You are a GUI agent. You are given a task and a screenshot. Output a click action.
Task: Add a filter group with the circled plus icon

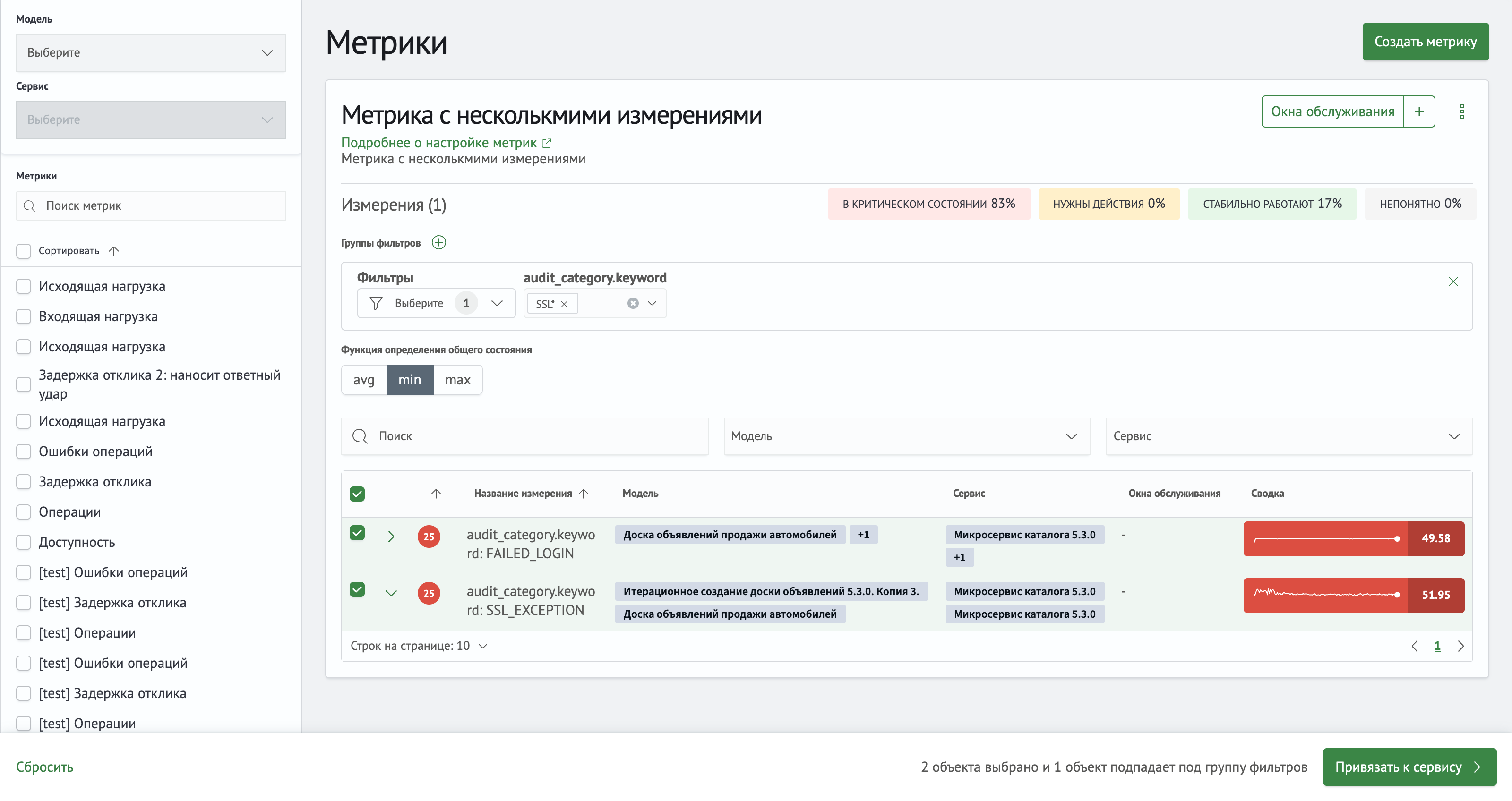click(438, 242)
